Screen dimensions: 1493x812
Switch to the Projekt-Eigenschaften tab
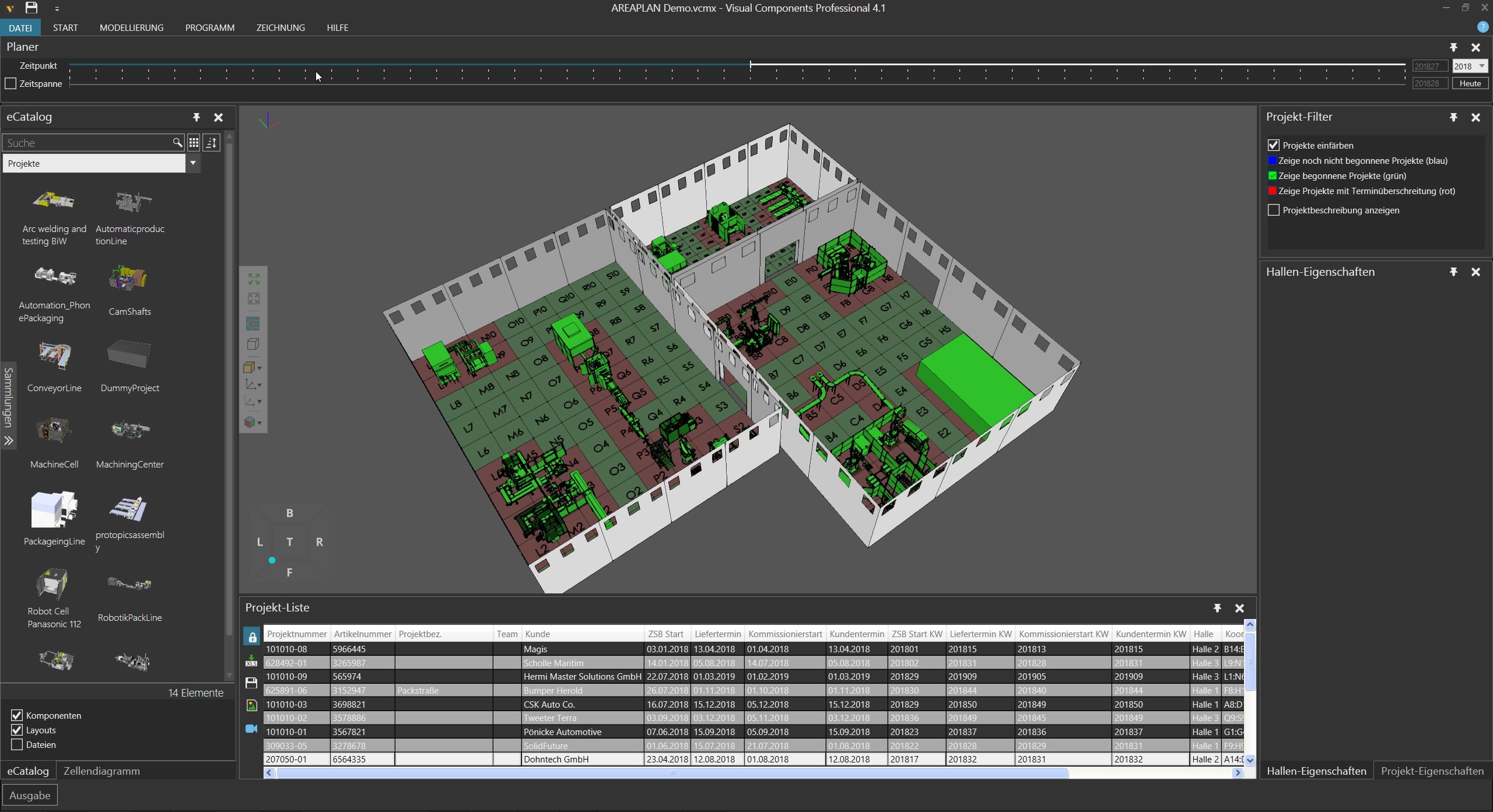tap(1432, 771)
